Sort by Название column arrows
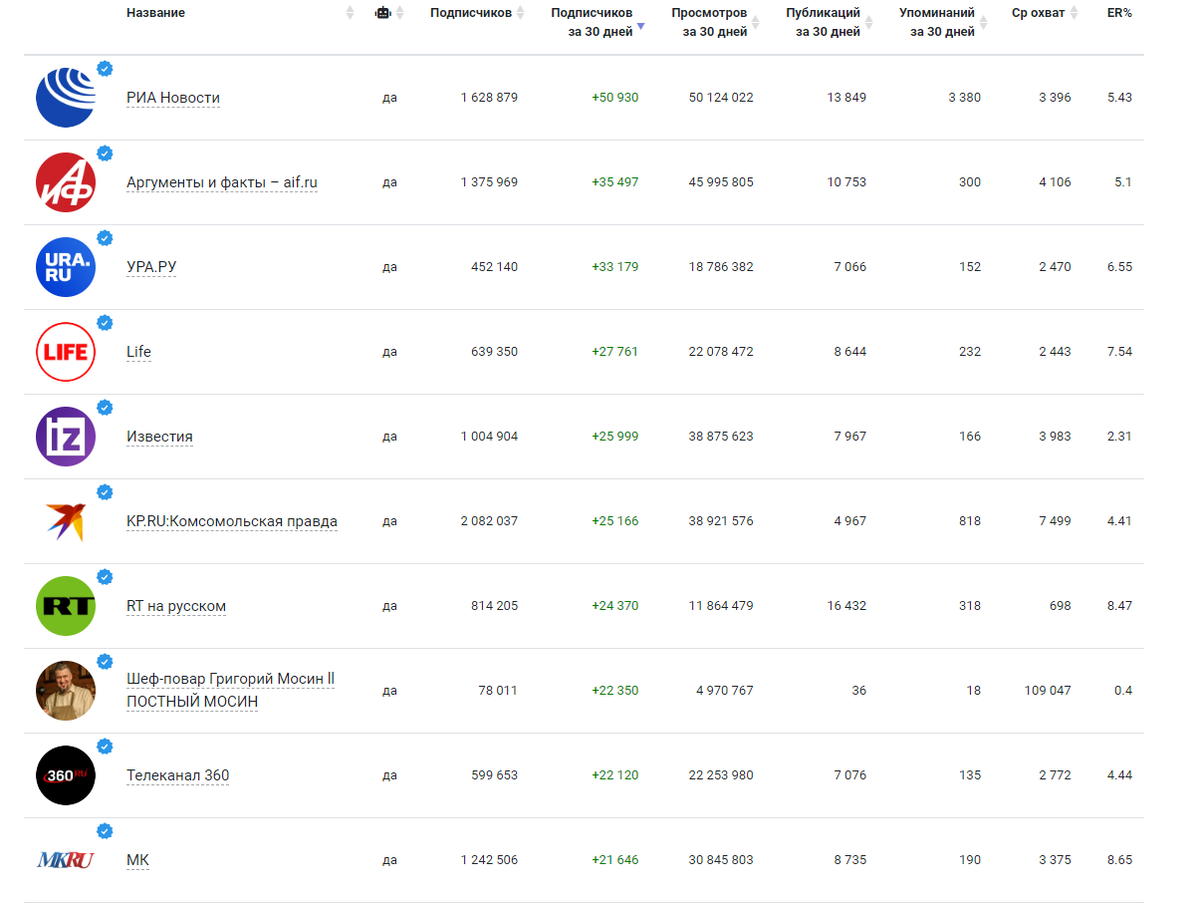Viewport: 1200px width, 906px height. (x=350, y=13)
